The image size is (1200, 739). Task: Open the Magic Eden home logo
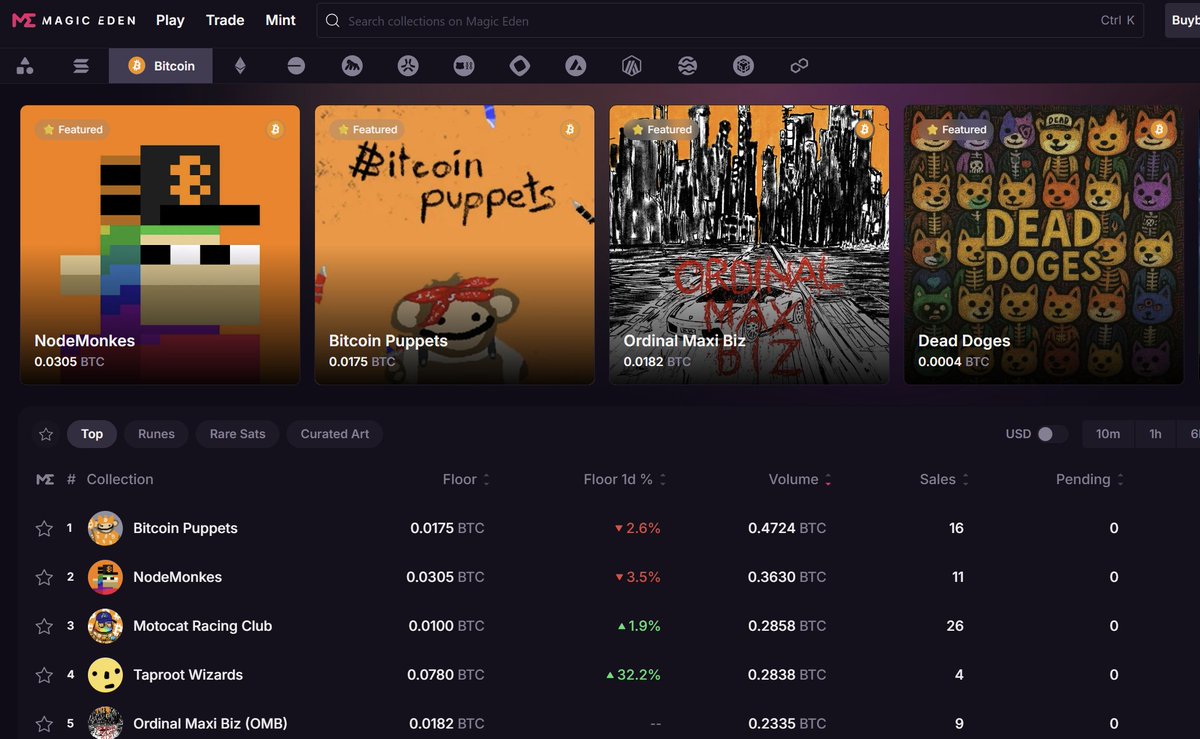(x=73, y=20)
